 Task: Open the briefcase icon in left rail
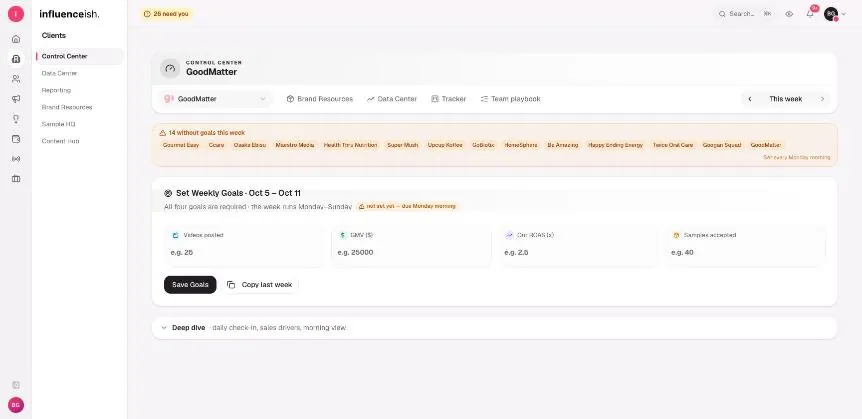(16, 179)
